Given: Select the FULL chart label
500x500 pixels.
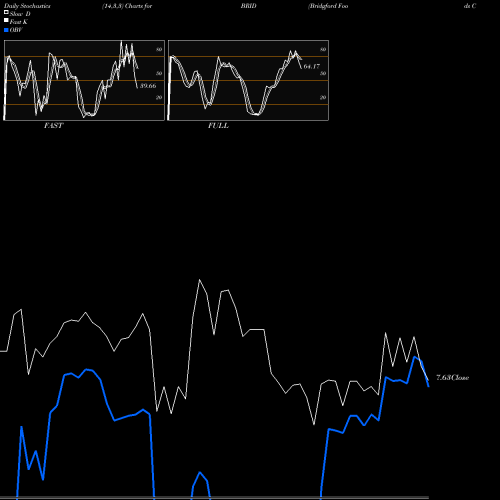Looking at the screenshot, I should (218, 126).
